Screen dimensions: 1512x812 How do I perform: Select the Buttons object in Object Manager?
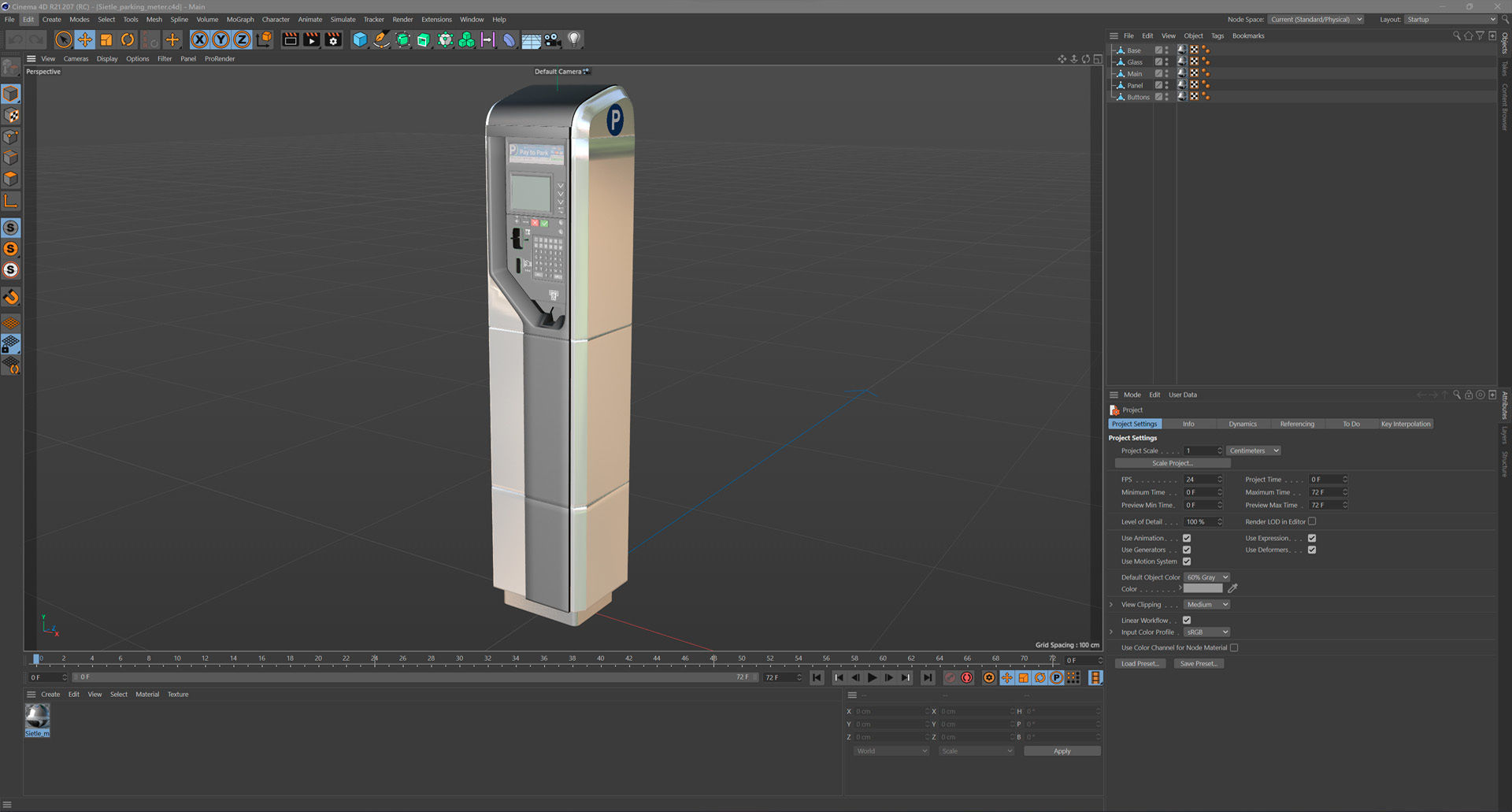click(1138, 98)
